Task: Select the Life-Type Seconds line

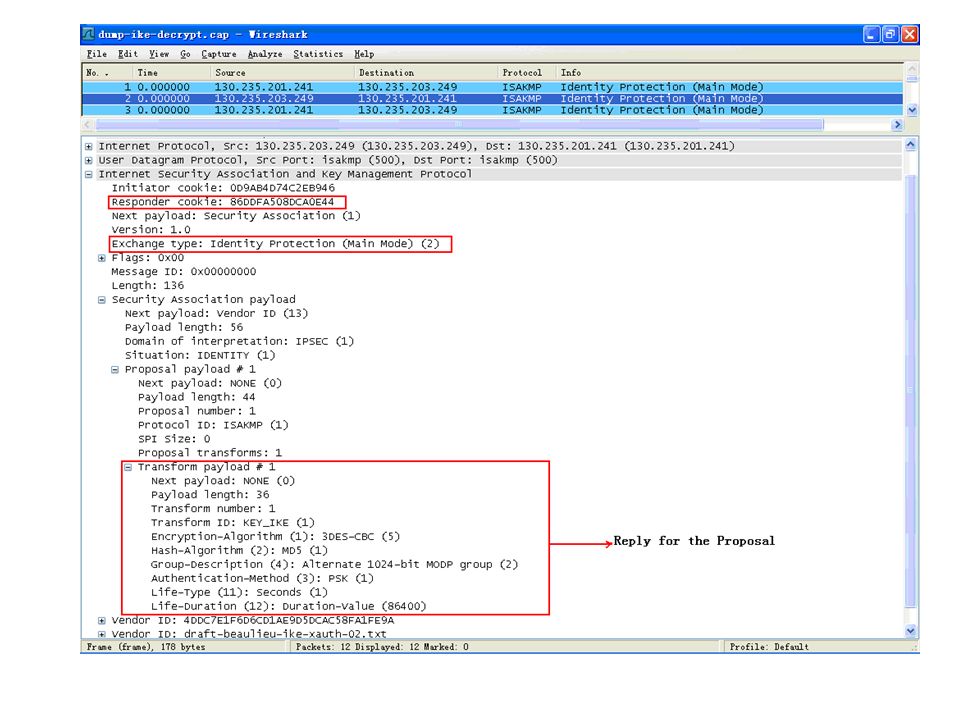Action: click(x=239, y=593)
